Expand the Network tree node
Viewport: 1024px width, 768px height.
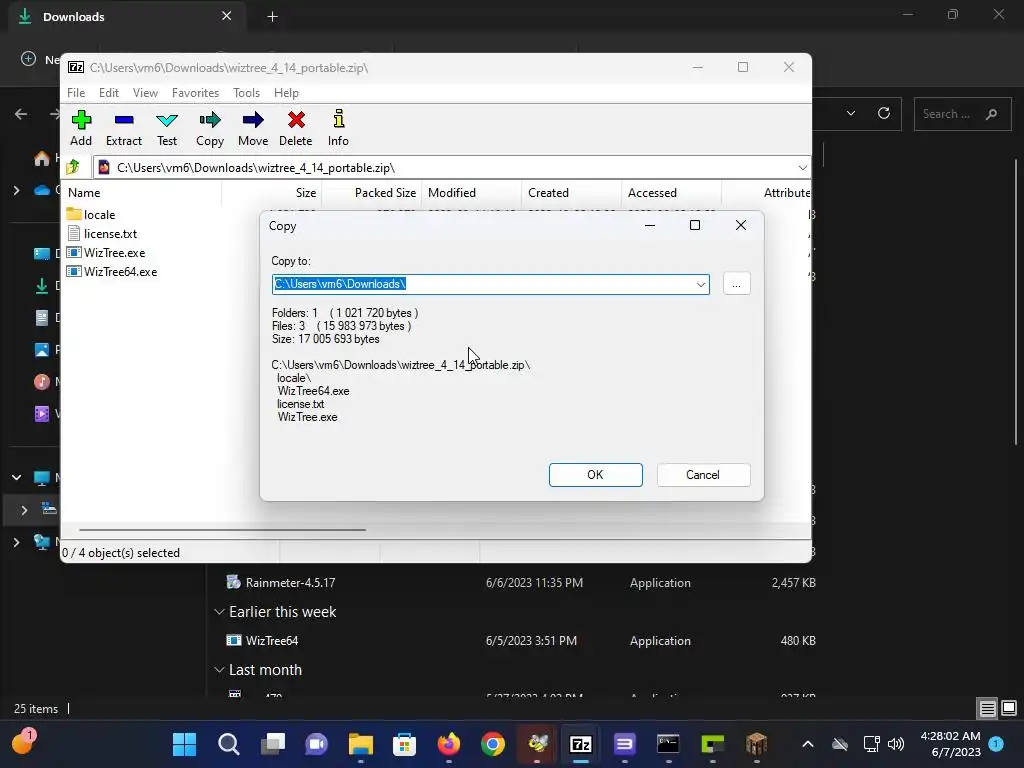[x=16, y=541]
